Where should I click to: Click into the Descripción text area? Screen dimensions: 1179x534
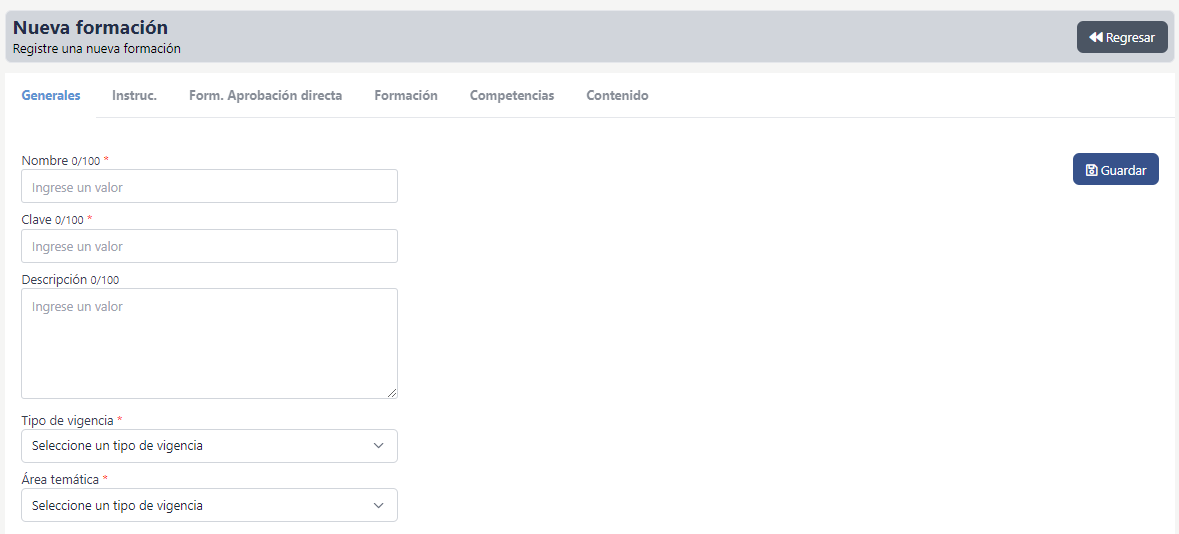point(209,343)
